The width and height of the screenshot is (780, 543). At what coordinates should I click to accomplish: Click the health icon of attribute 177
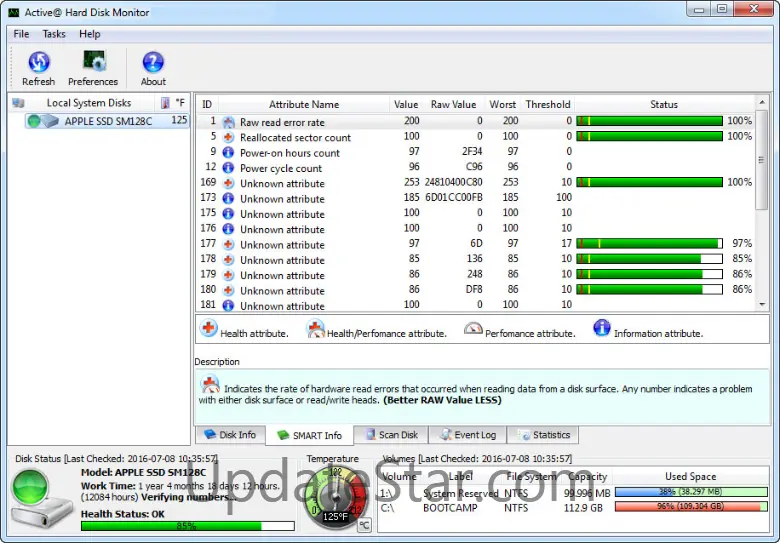tap(228, 245)
